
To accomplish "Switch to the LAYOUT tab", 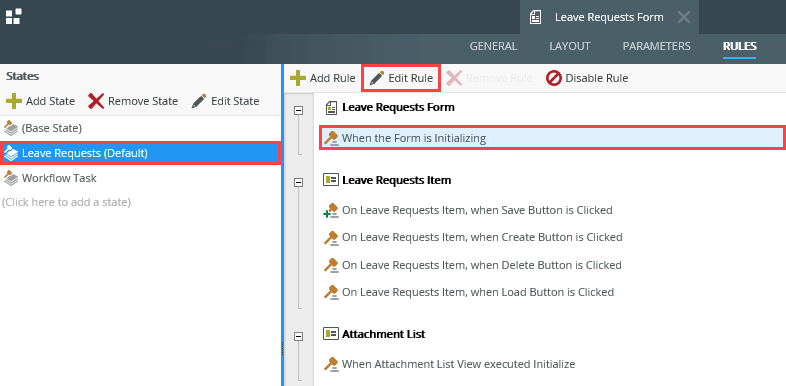I will coord(570,46).
